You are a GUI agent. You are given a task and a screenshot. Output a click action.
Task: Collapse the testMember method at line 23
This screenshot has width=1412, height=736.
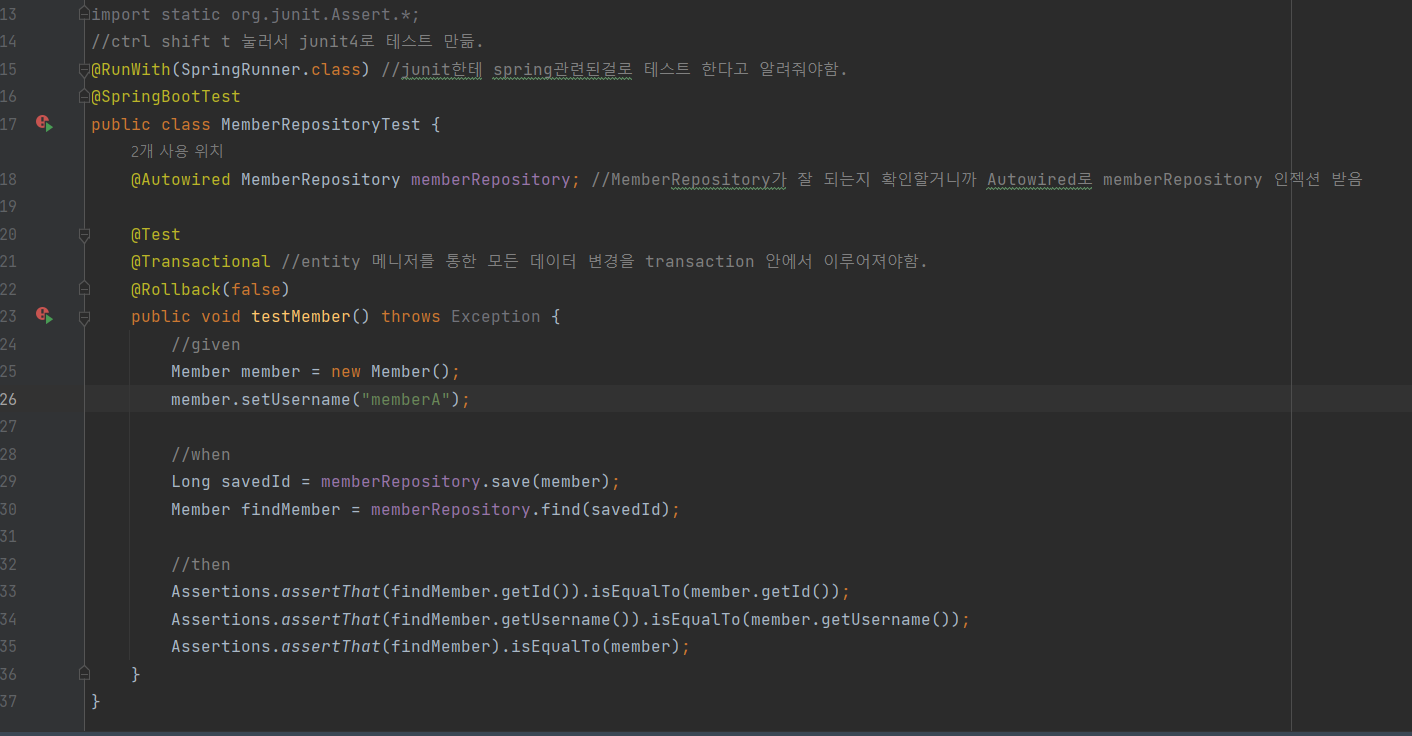pos(85,316)
